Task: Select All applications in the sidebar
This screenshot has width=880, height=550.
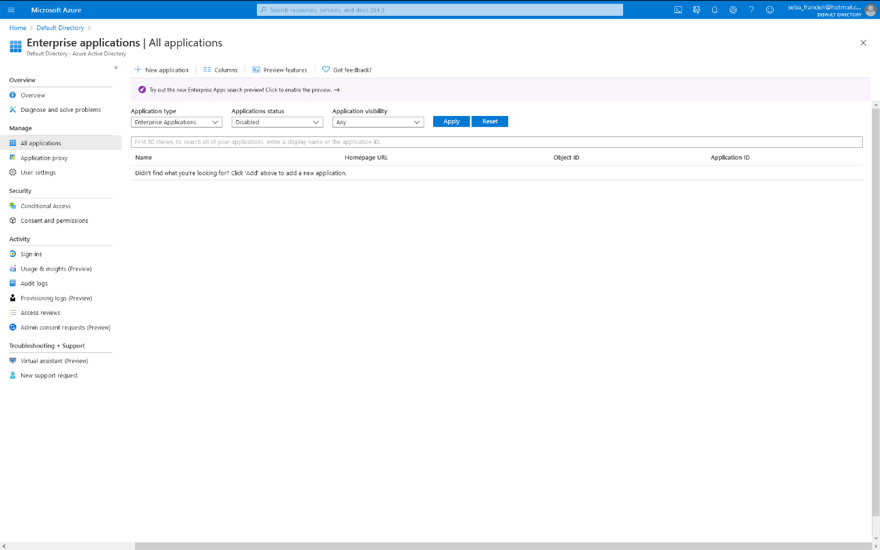Action: click(61, 143)
